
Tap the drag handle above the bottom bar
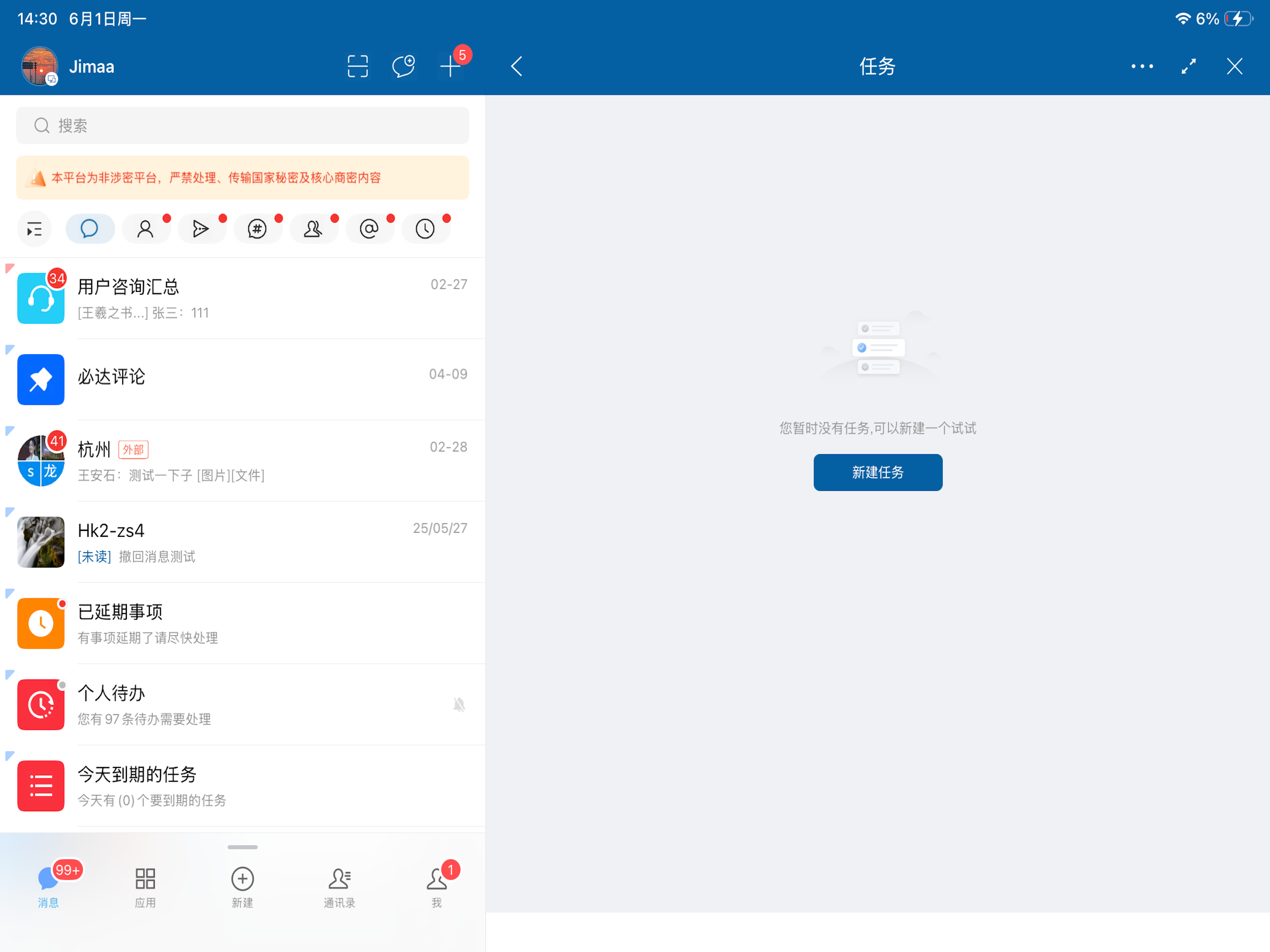click(242, 847)
